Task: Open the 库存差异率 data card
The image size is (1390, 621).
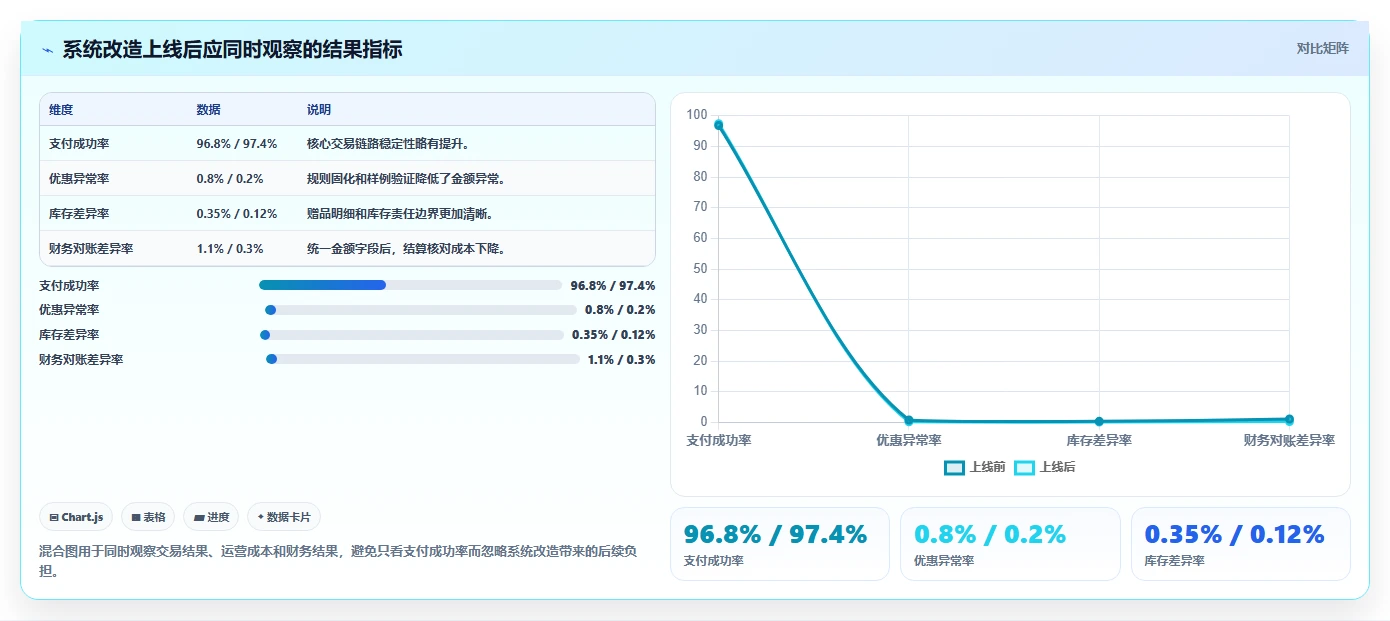Action: [1240, 544]
